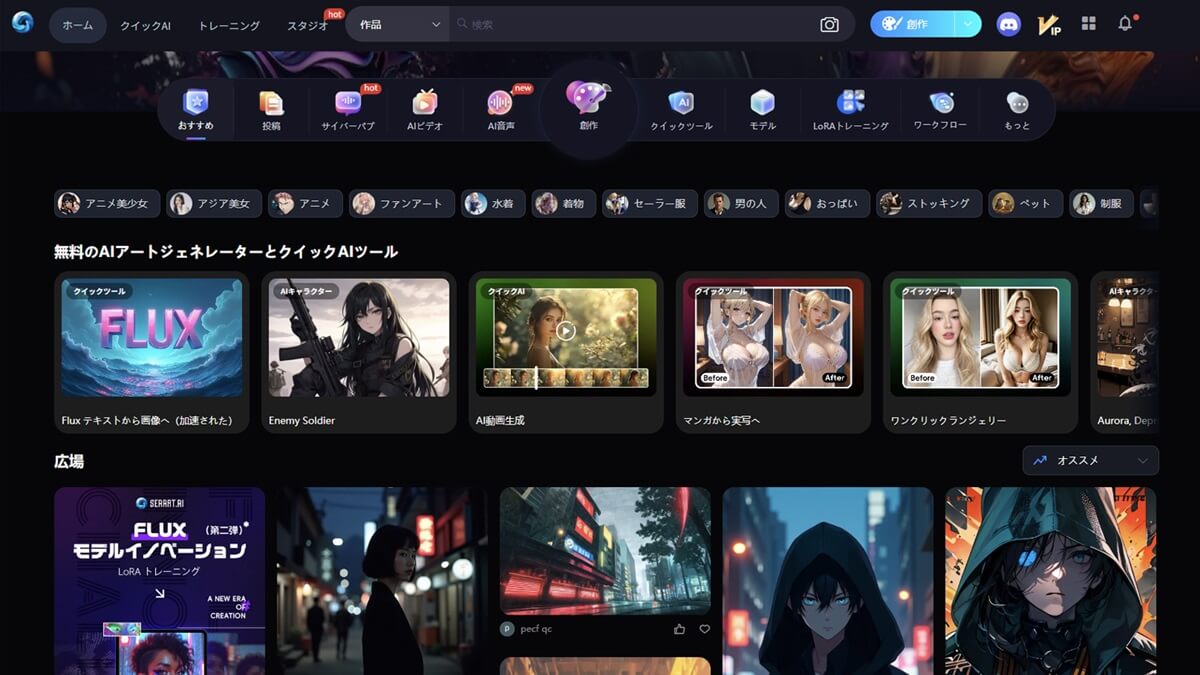Viewport: 1200px width, 675px height.
Task: Check the notification bell
Action: pyautogui.click(x=1125, y=24)
